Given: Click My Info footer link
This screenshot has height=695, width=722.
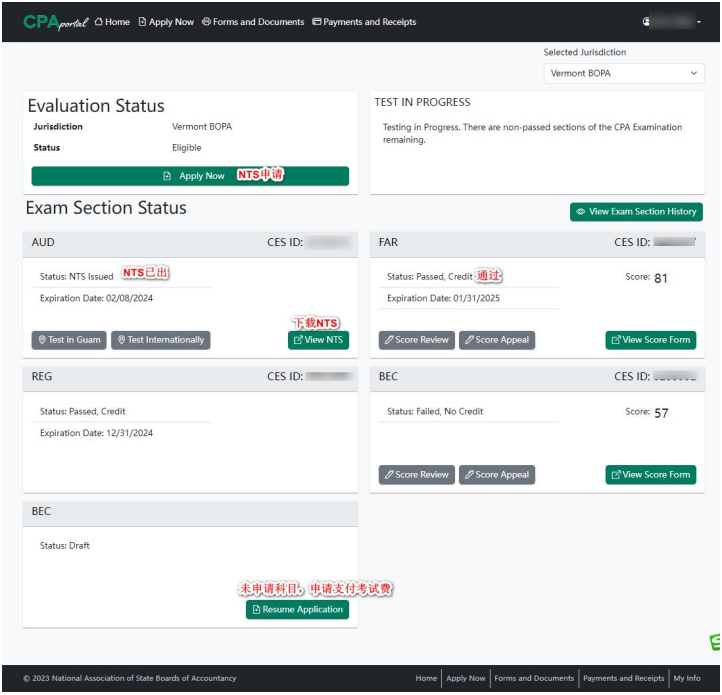Looking at the screenshot, I should 687,678.
